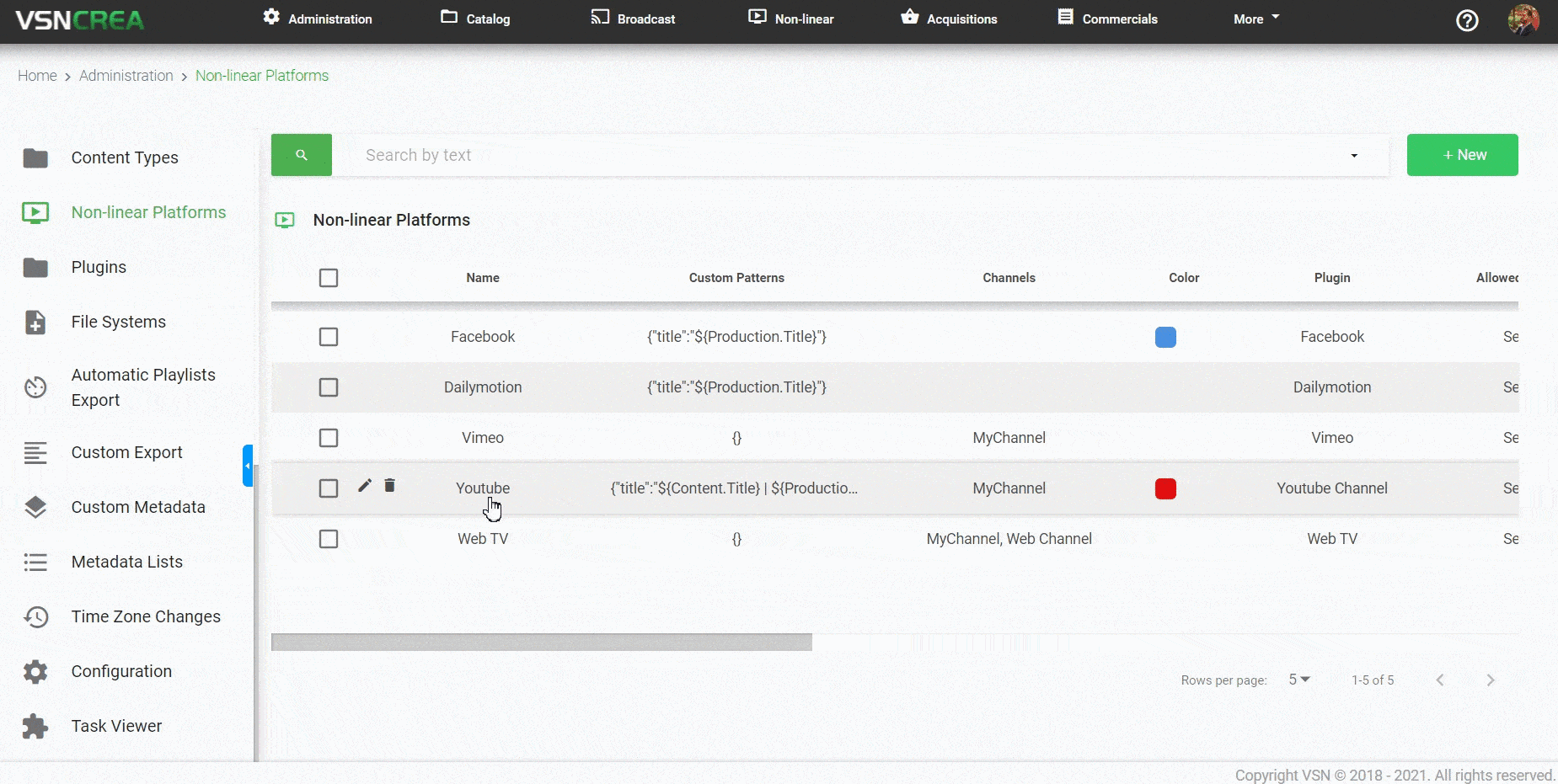Click the Task Viewer puzzle icon
The image size is (1558, 784).
click(35, 726)
